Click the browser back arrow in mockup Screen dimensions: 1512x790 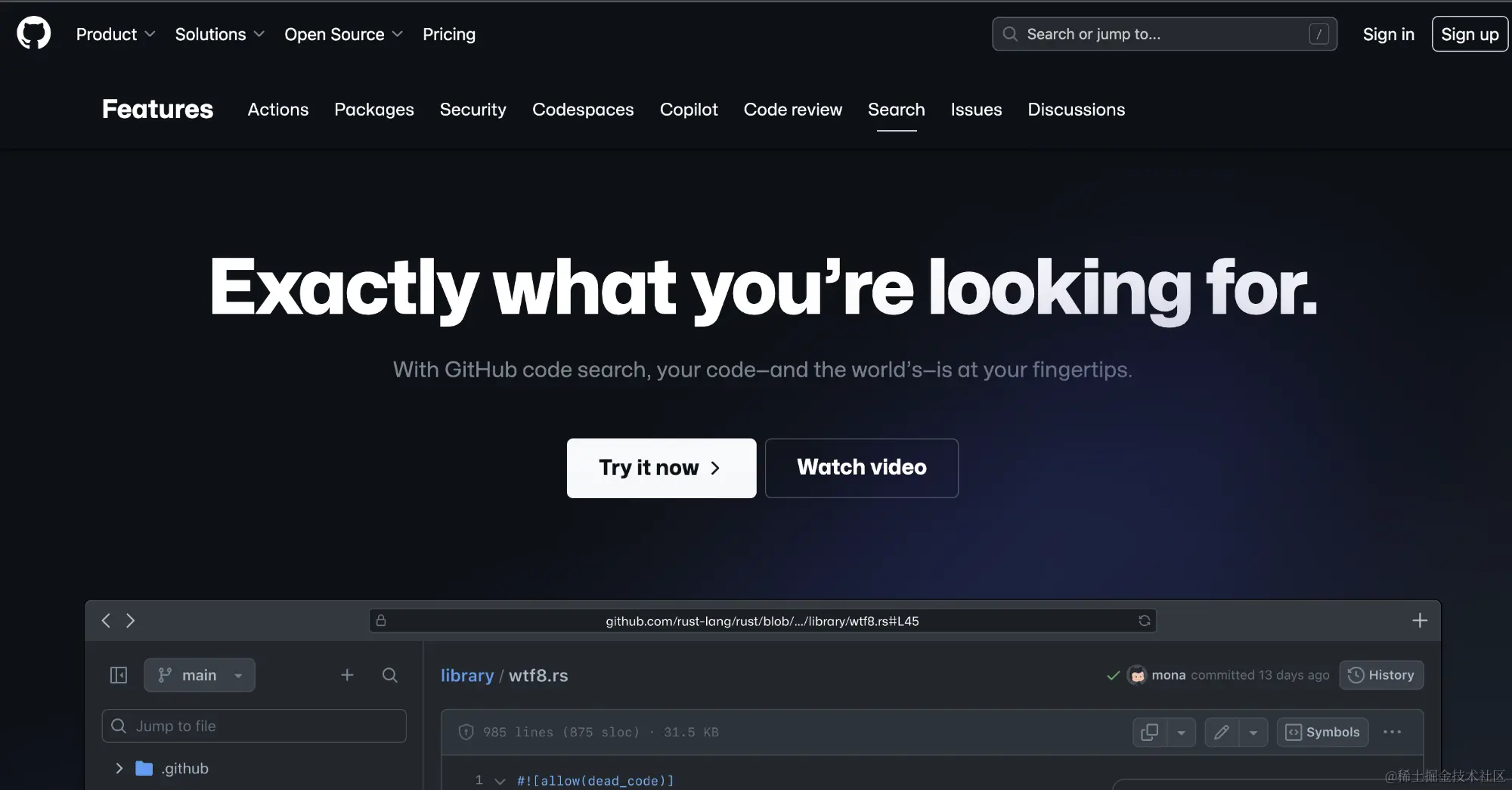(x=106, y=621)
